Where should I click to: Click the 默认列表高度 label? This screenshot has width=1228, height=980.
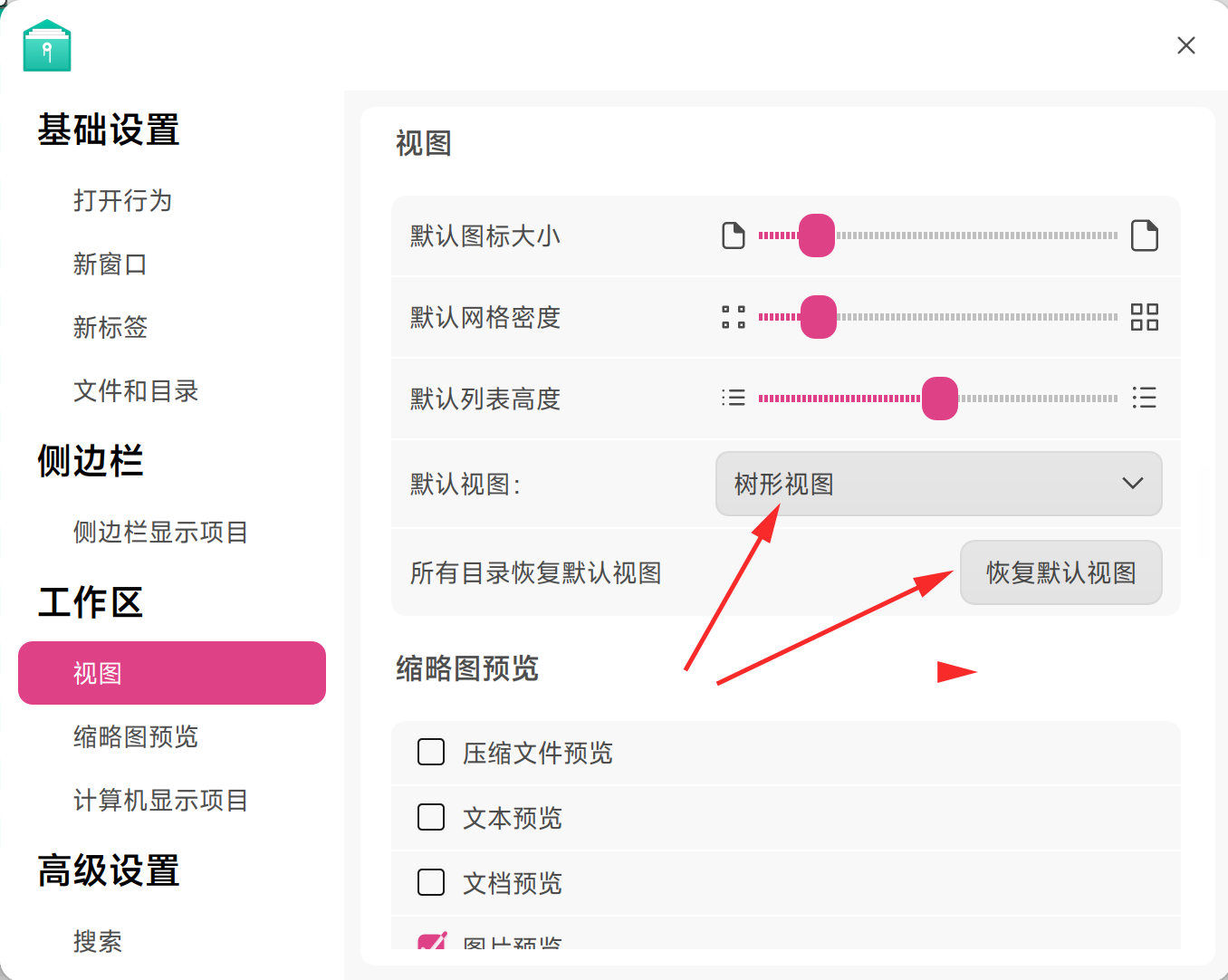point(485,399)
